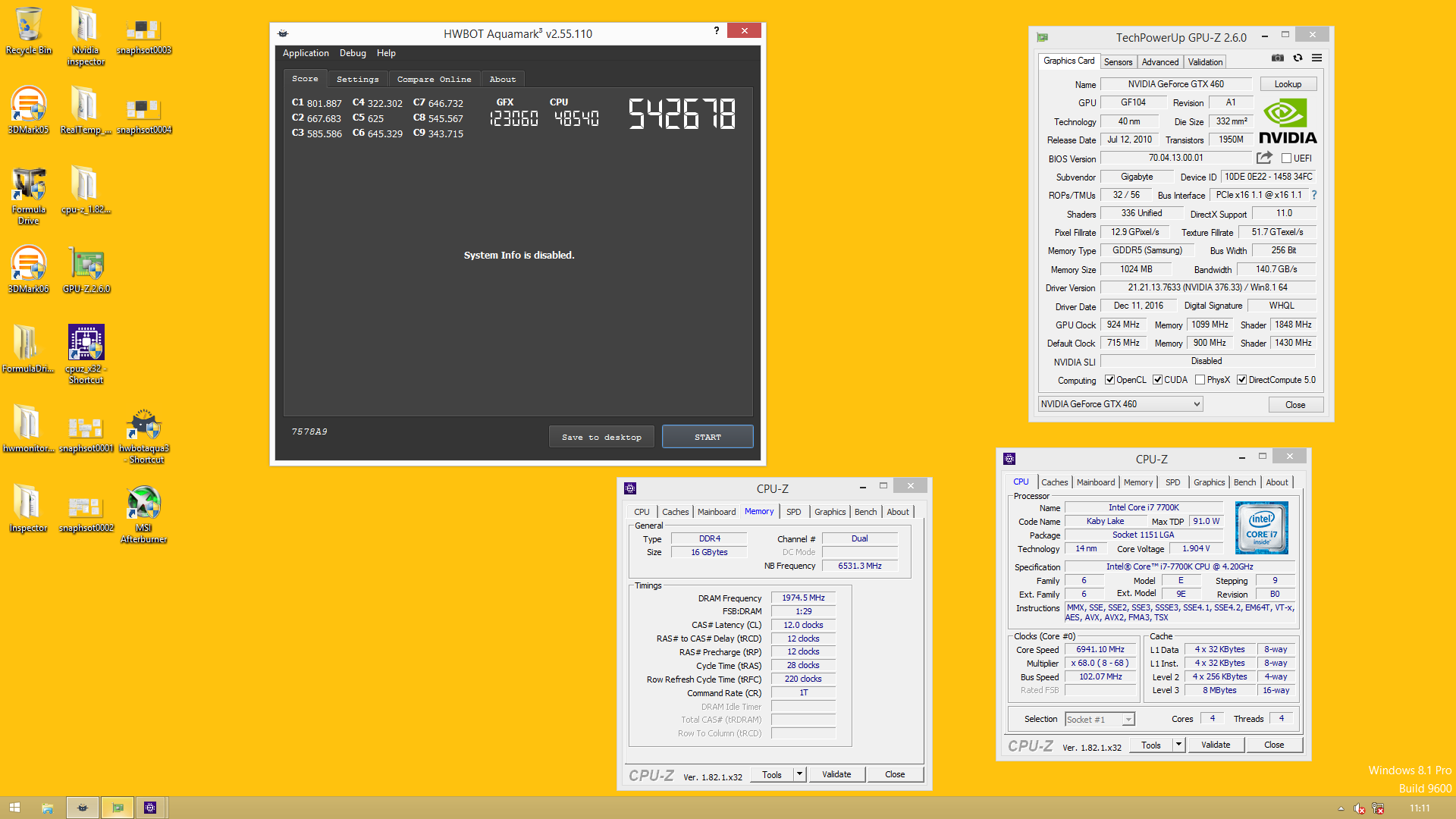Open RealTemp folder on desktop
The height and width of the screenshot is (819, 1456).
coord(86,111)
